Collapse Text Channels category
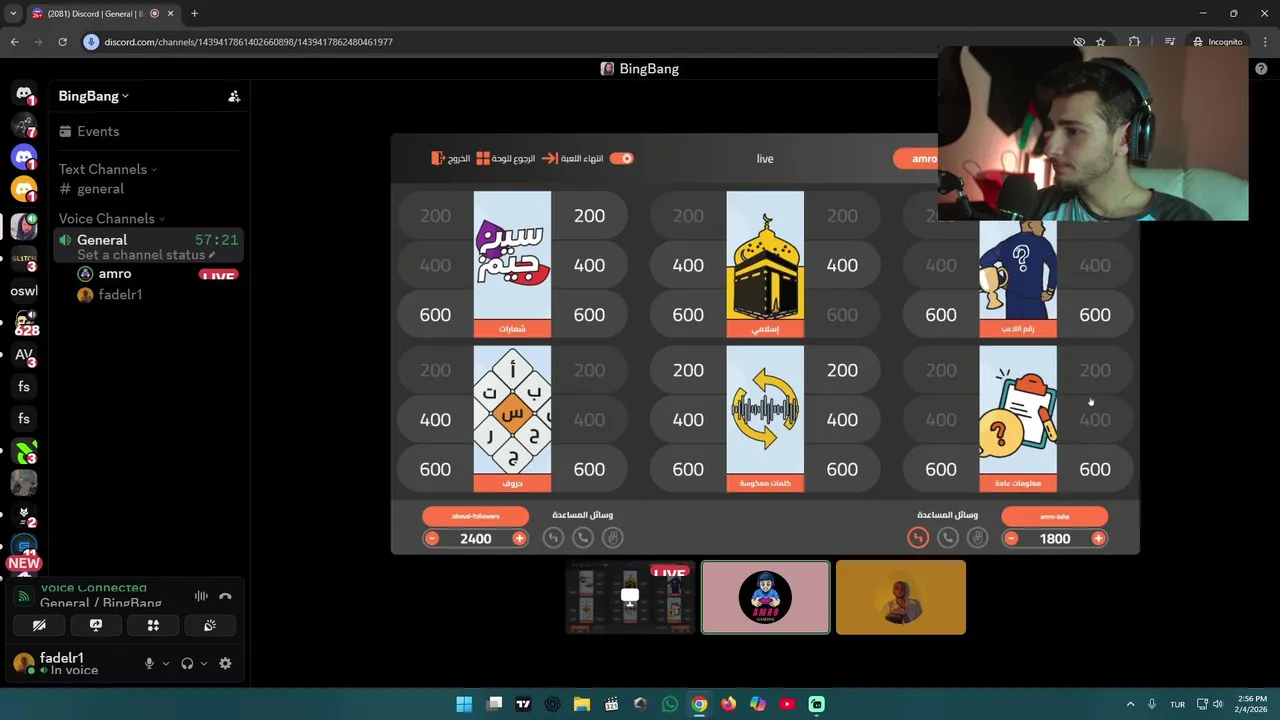Viewport: 1280px width, 720px height. coord(107,169)
